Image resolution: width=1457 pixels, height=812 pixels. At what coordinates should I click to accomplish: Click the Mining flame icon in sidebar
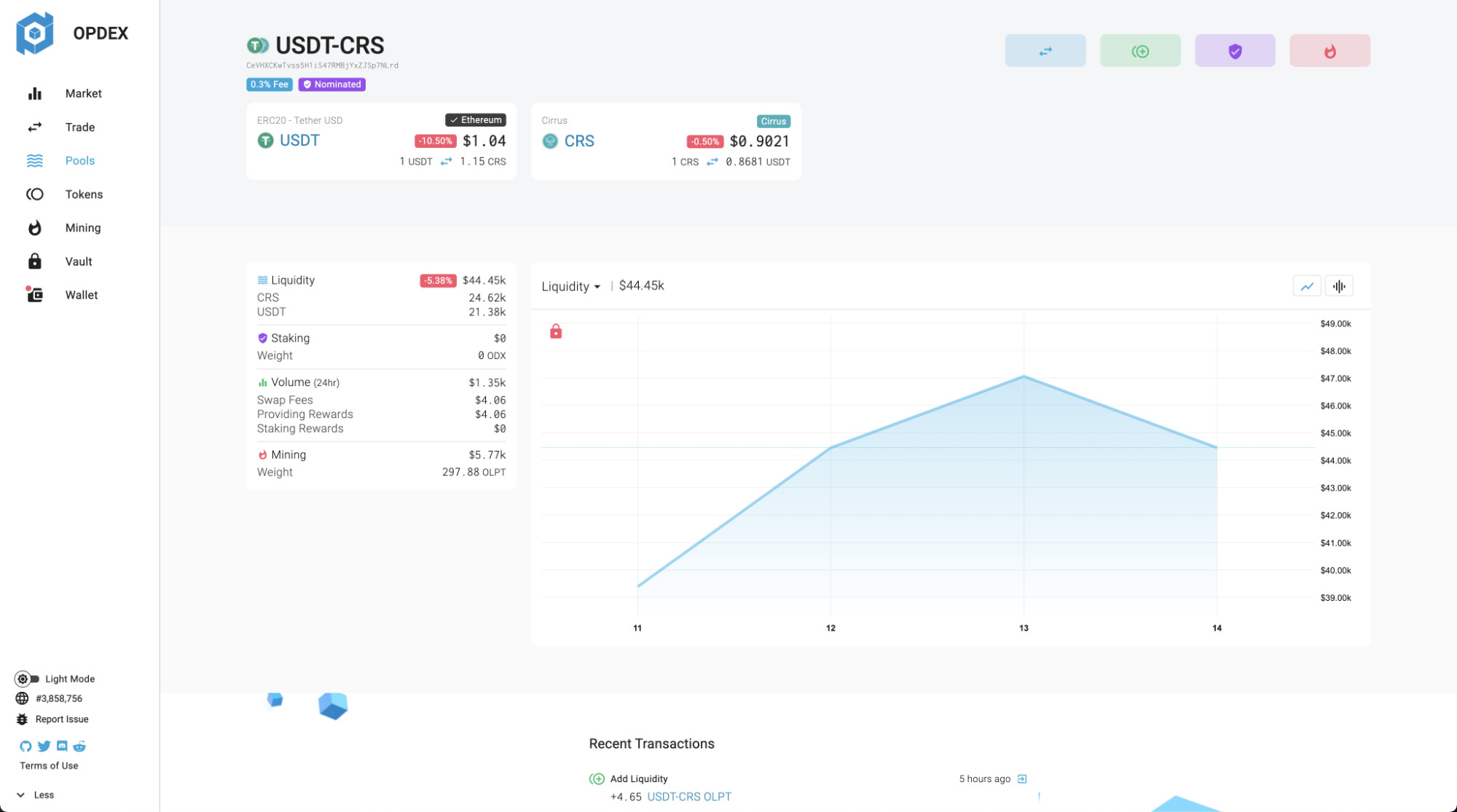(34, 227)
